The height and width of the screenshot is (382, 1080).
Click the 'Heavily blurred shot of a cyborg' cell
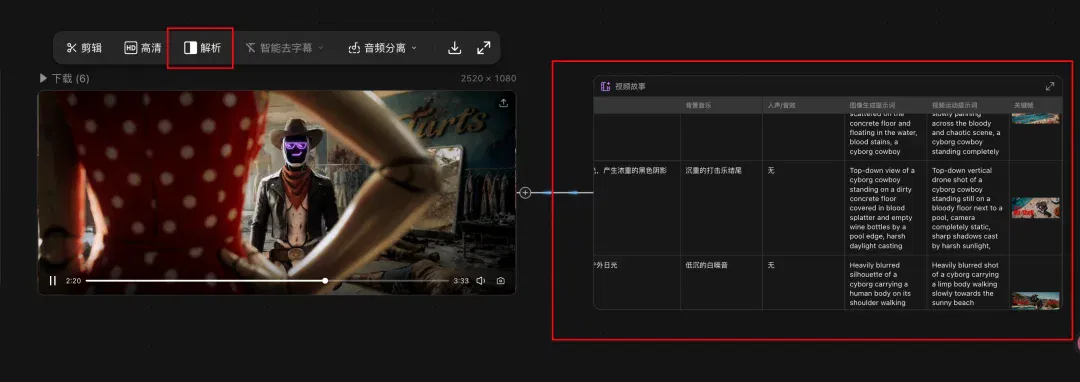click(x=967, y=283)
